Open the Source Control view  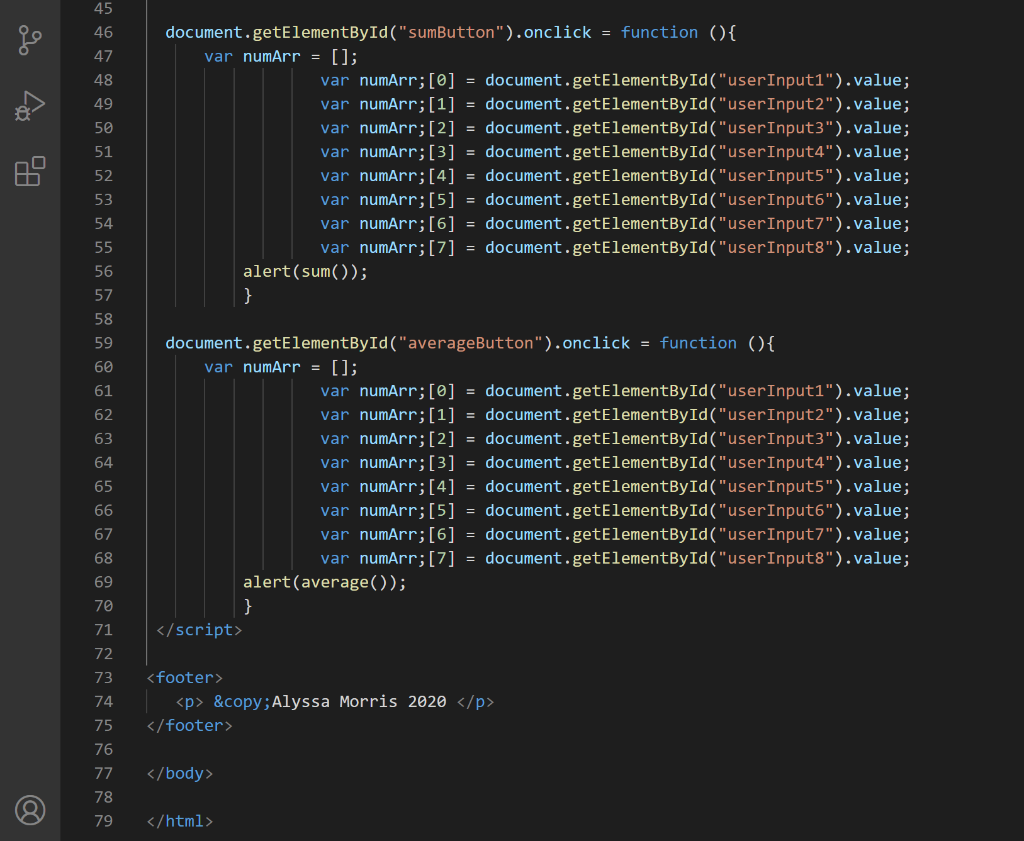pos(30,40)
